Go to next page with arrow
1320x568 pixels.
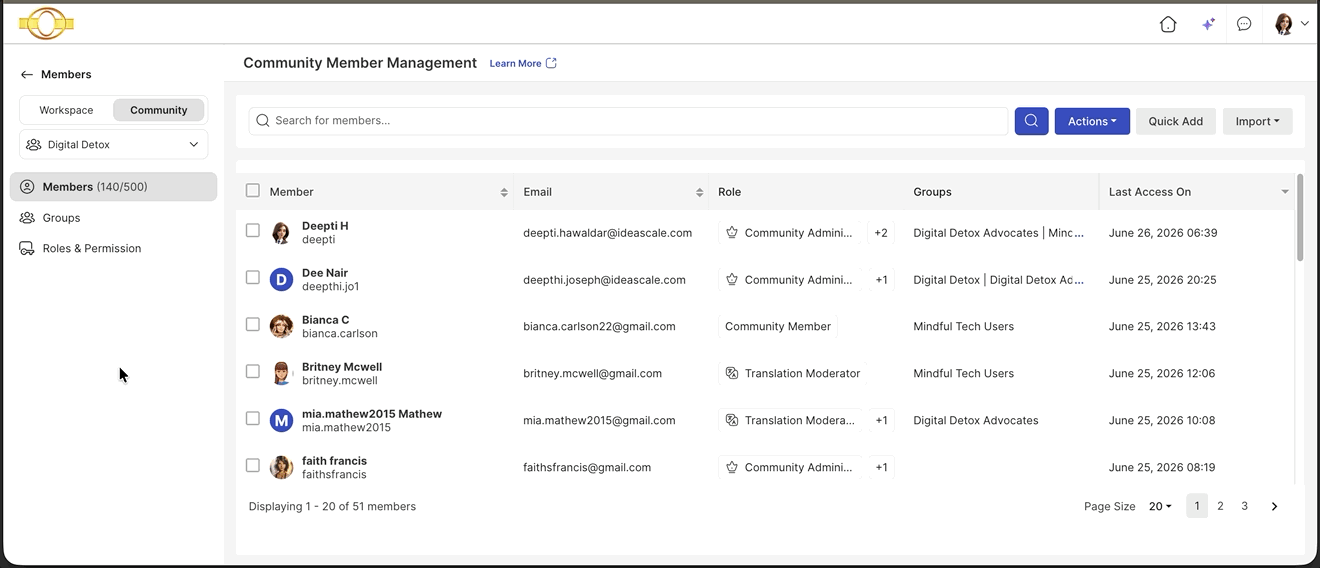pyautogui.click(x=1274, y=507)
